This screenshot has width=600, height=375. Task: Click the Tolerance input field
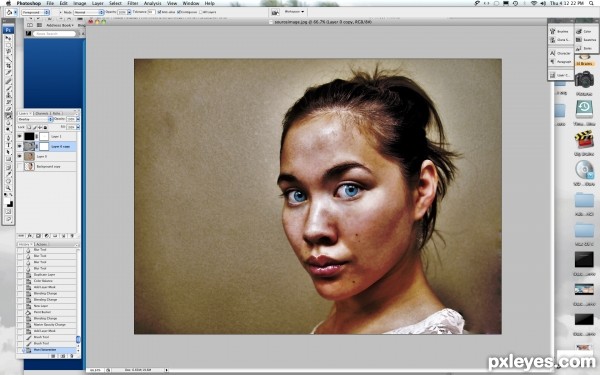tap(151, 12)
